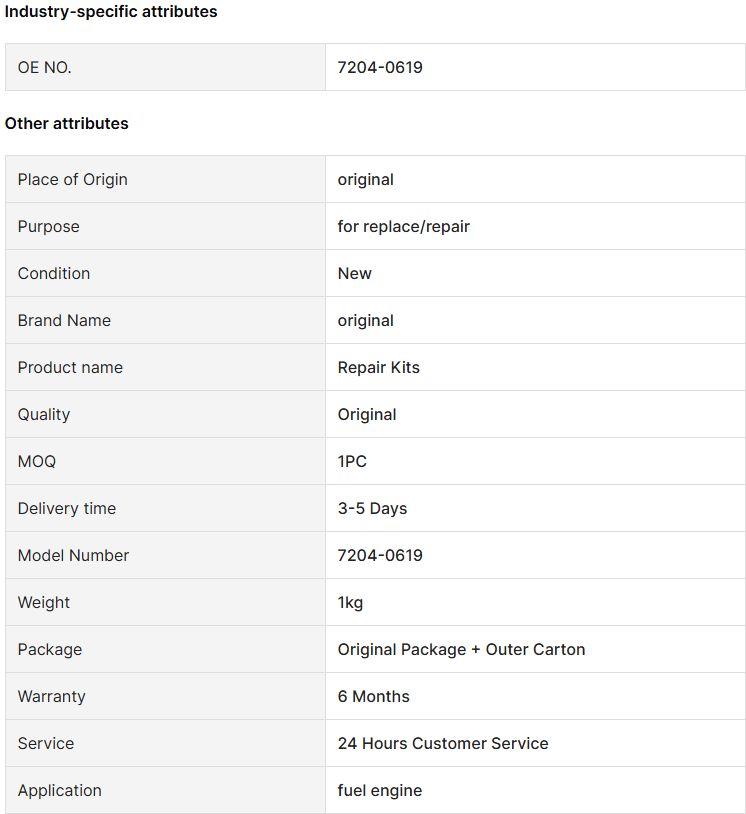Click the Place of Origin label

[73, 180]
